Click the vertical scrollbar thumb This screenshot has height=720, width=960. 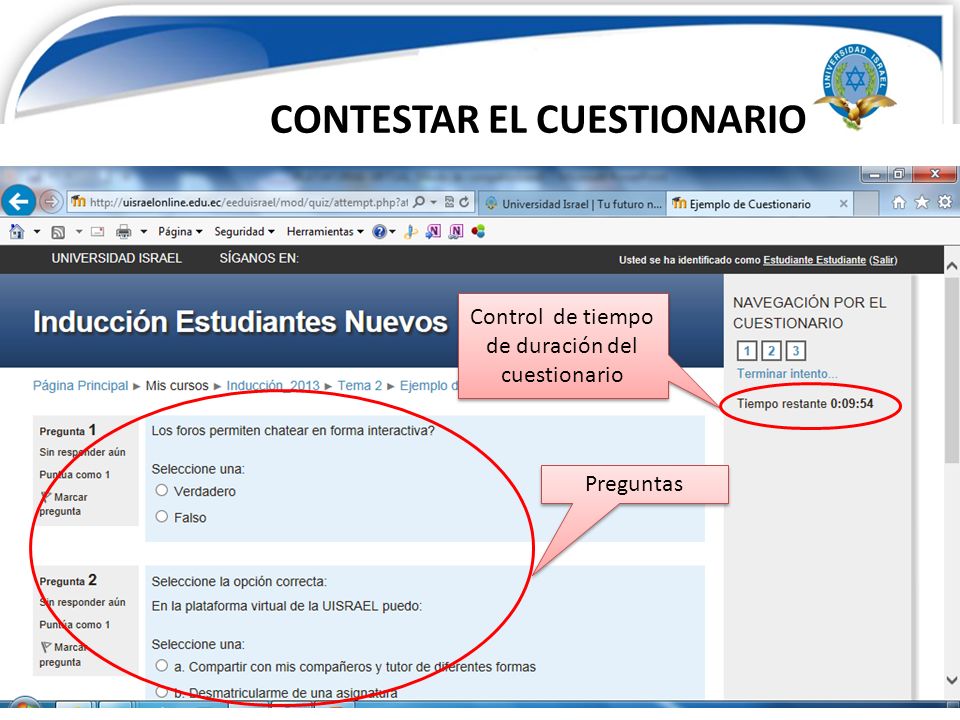pos(951,369)
